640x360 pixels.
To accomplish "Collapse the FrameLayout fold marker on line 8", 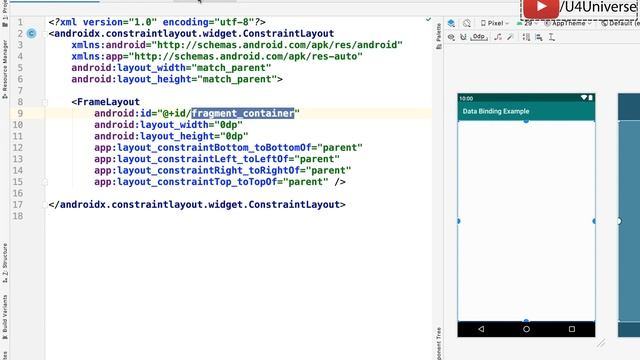I will click(45, 102).
